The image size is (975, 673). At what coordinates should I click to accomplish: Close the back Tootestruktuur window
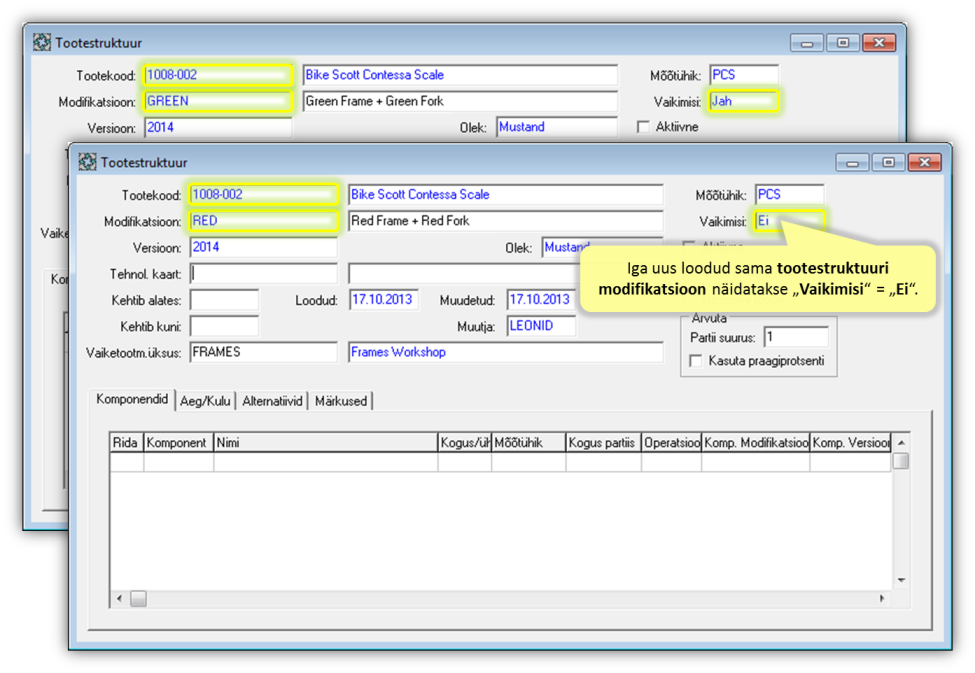click(879, 42)
